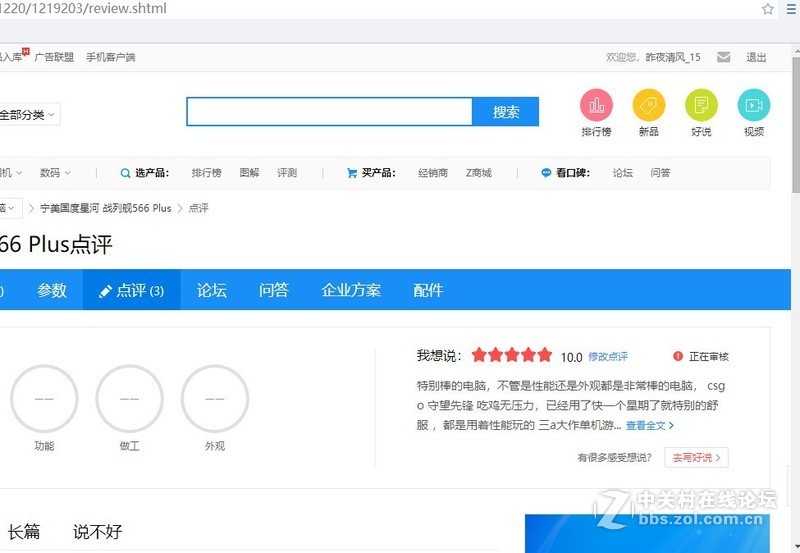Open the 经销商 link
800x553 pixels.
(433, 173)
